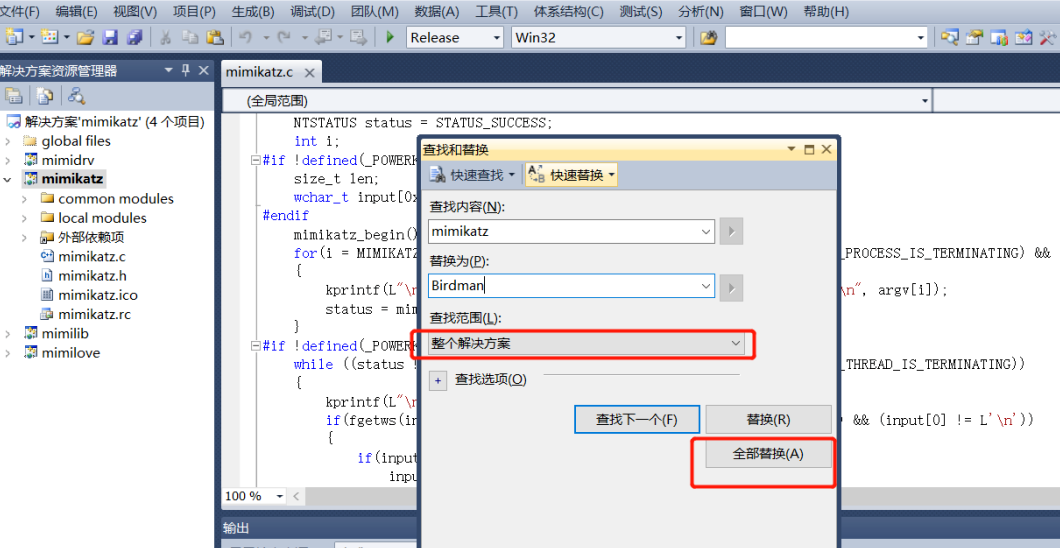Expand the common modules folder

point(24,199)
